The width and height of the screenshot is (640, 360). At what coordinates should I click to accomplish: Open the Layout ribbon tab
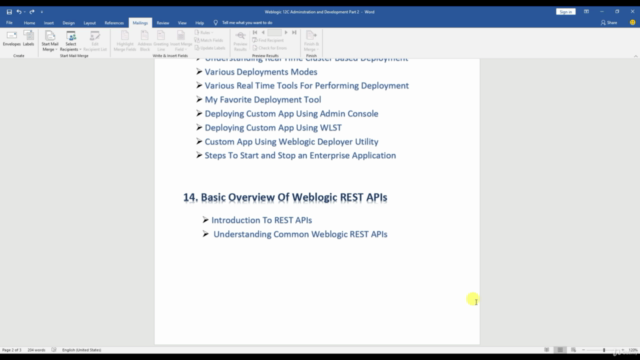point(89,23)
